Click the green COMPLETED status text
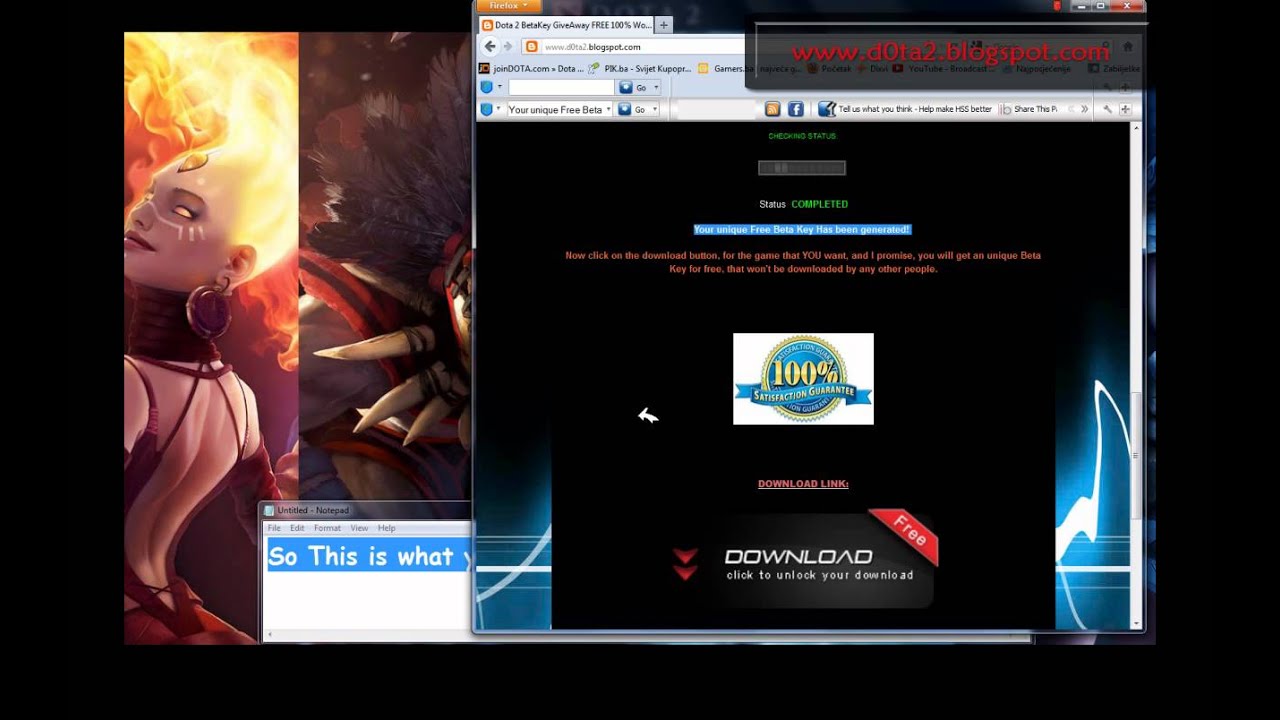The image size is (1280, 720). click(x=820, y=204)
